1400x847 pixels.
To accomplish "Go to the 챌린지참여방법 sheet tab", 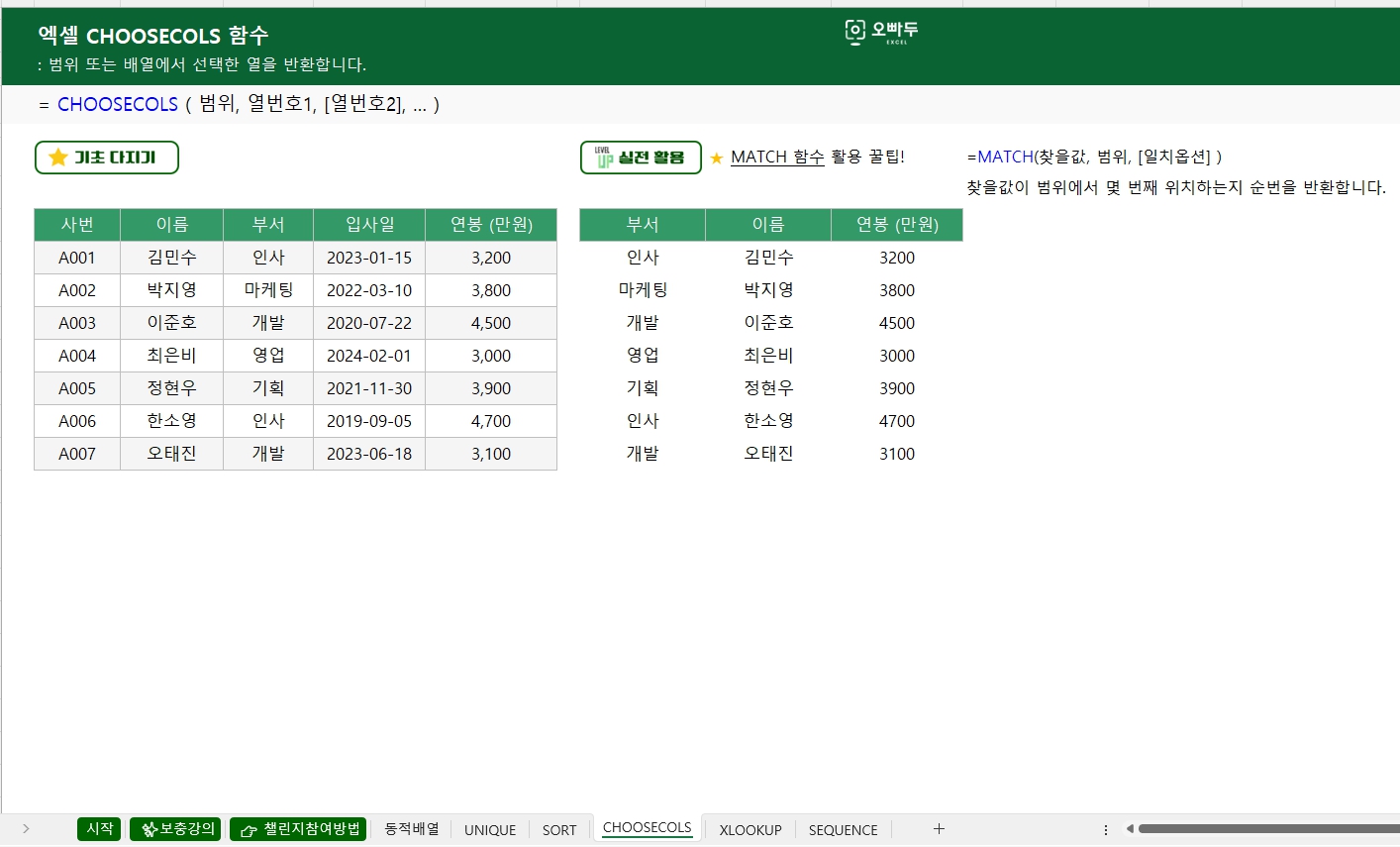I will click(298, 829).
